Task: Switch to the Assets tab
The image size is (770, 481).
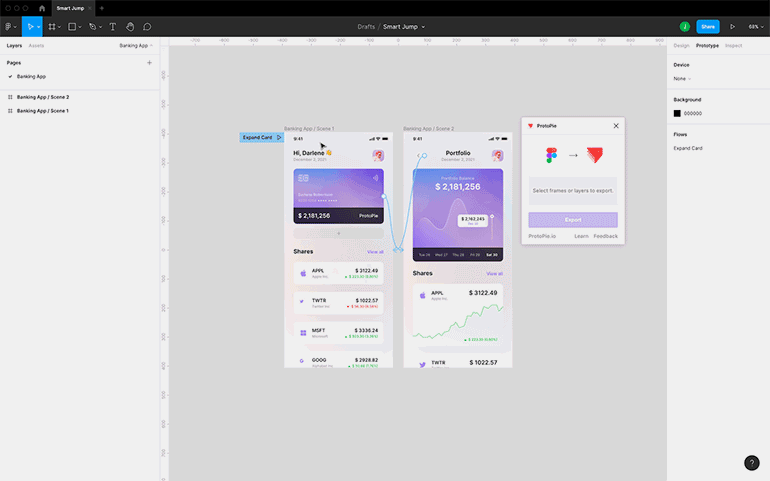Action: (x=36, y=45)
